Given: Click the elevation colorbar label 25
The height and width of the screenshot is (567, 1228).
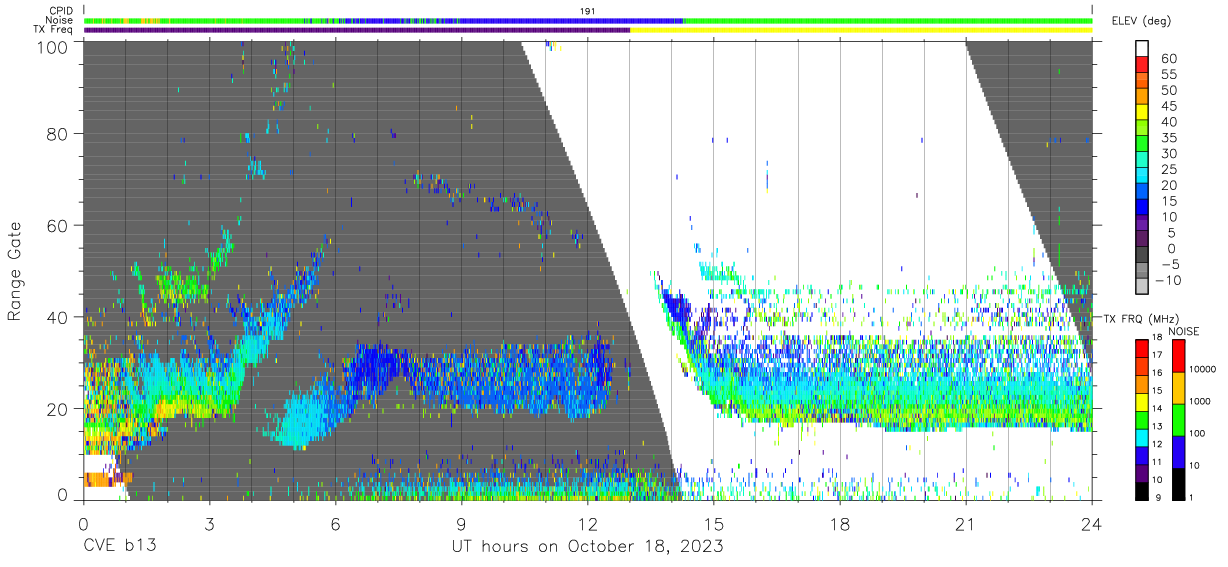Looking at the screenshot, I should (x=1167, y=169).
